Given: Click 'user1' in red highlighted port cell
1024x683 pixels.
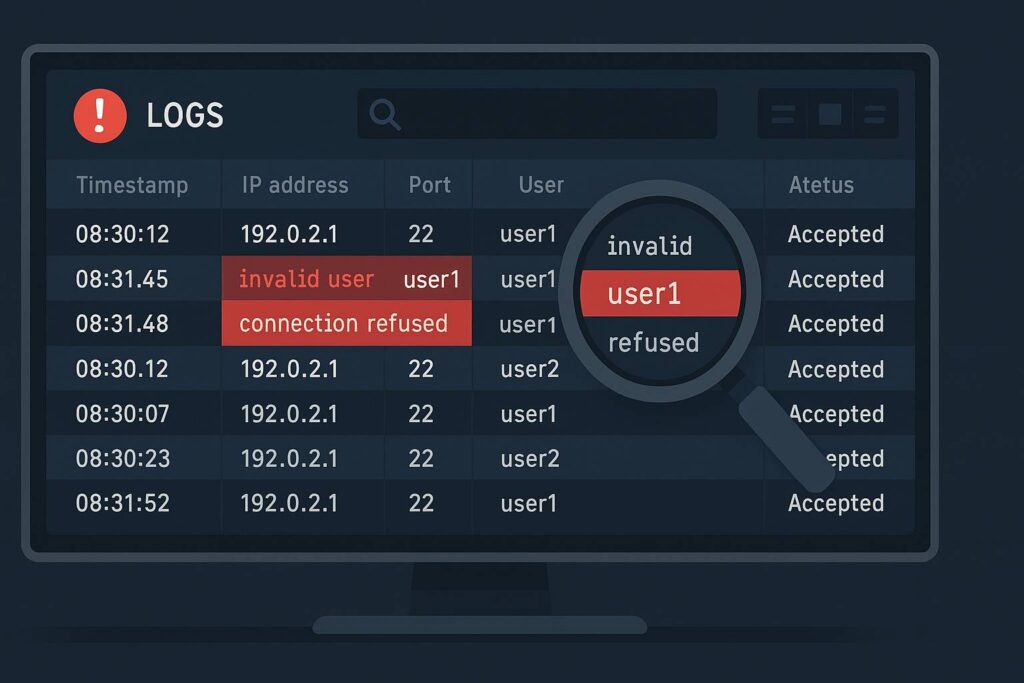Looking at the screenshot, I should coord(432,279).
